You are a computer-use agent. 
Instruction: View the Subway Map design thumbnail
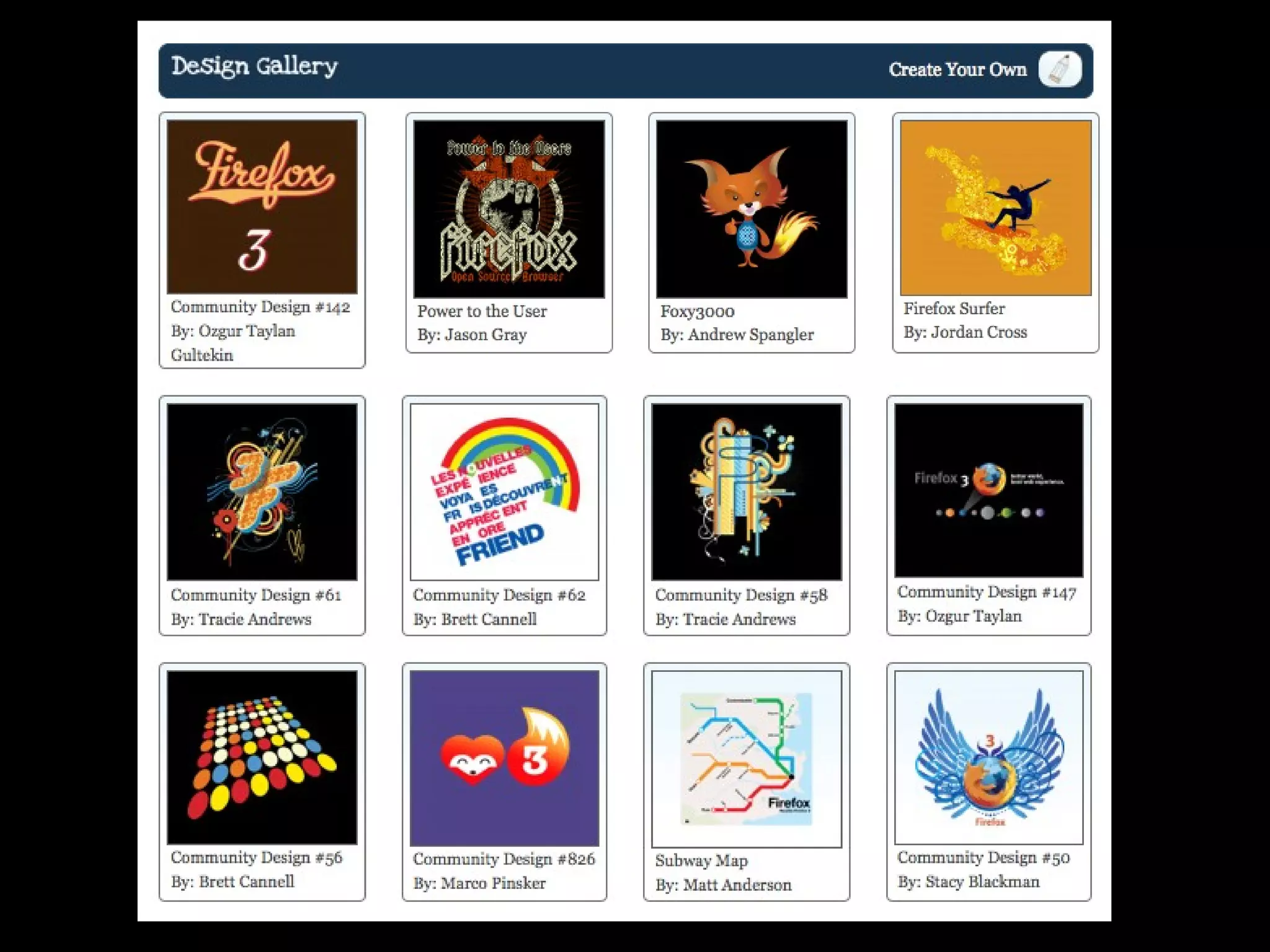click(x=747, y=759)
